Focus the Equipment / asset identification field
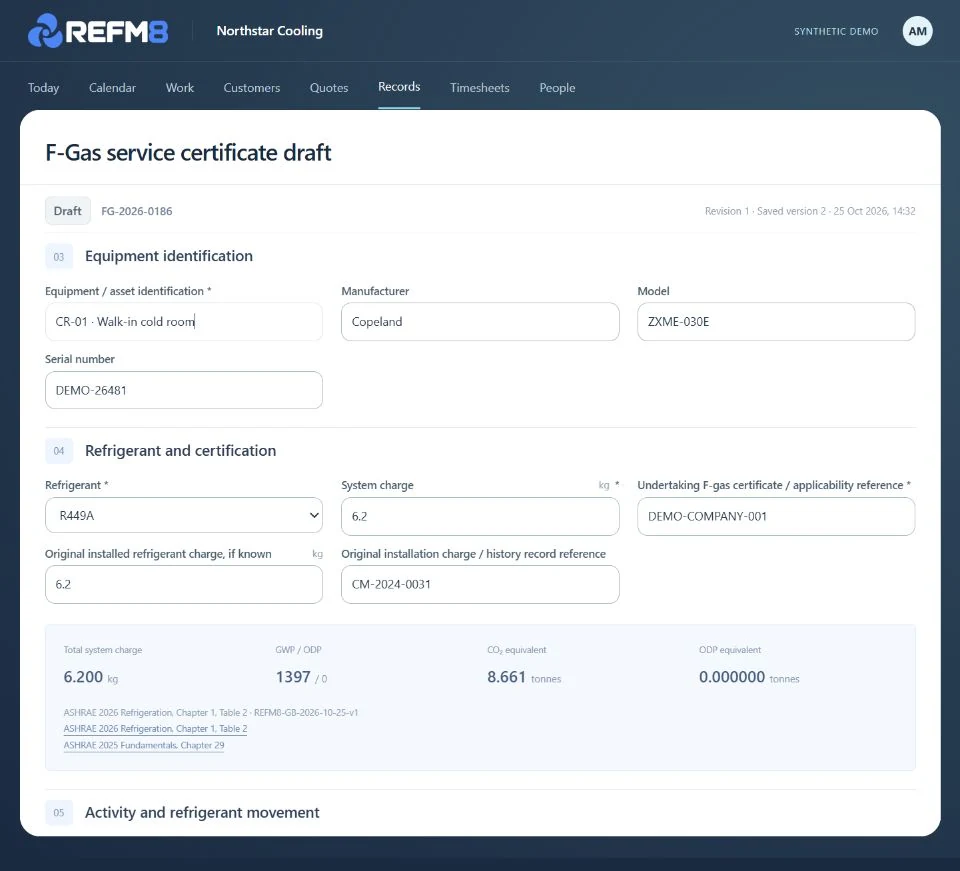Viewport: 960px width, 871px height. pyautogui.click(x=184, y=321)
